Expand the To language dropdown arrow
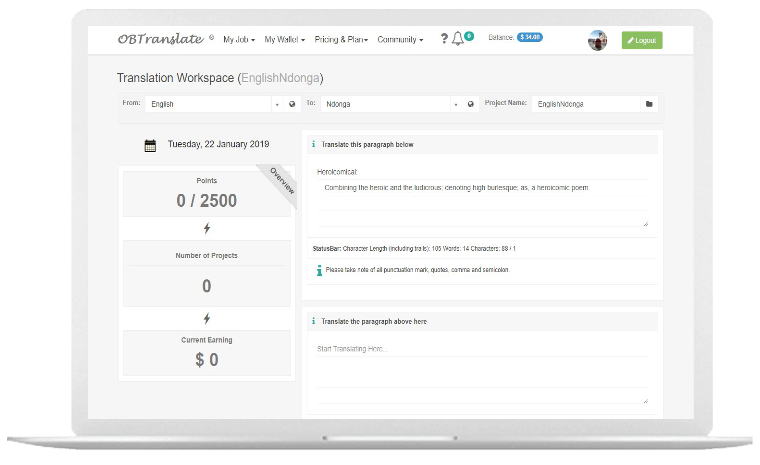Image resolution: width=760 pixels, height=465 pixels. coord(456,104)
